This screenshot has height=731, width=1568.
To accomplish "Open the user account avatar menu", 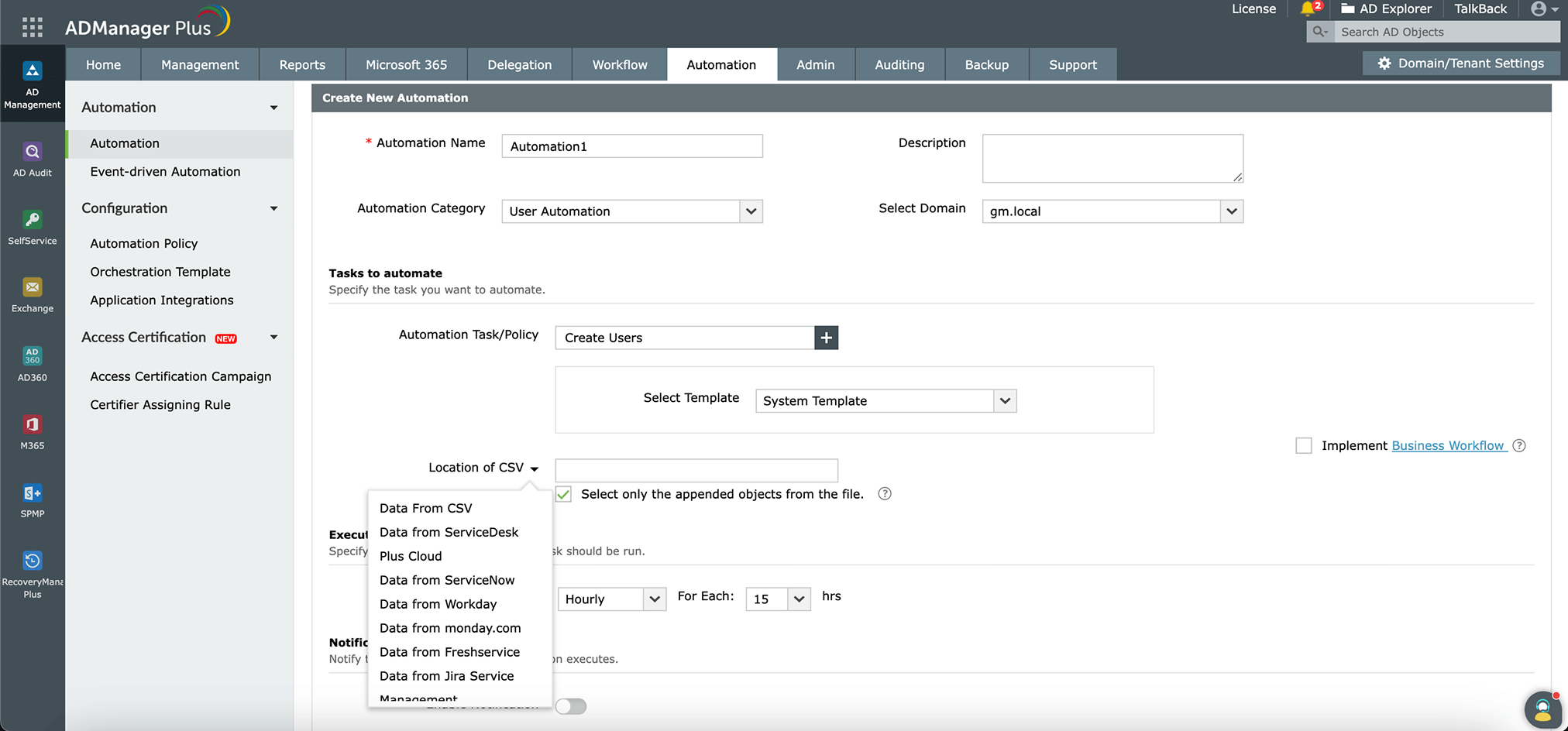I will click(1544, 9).
